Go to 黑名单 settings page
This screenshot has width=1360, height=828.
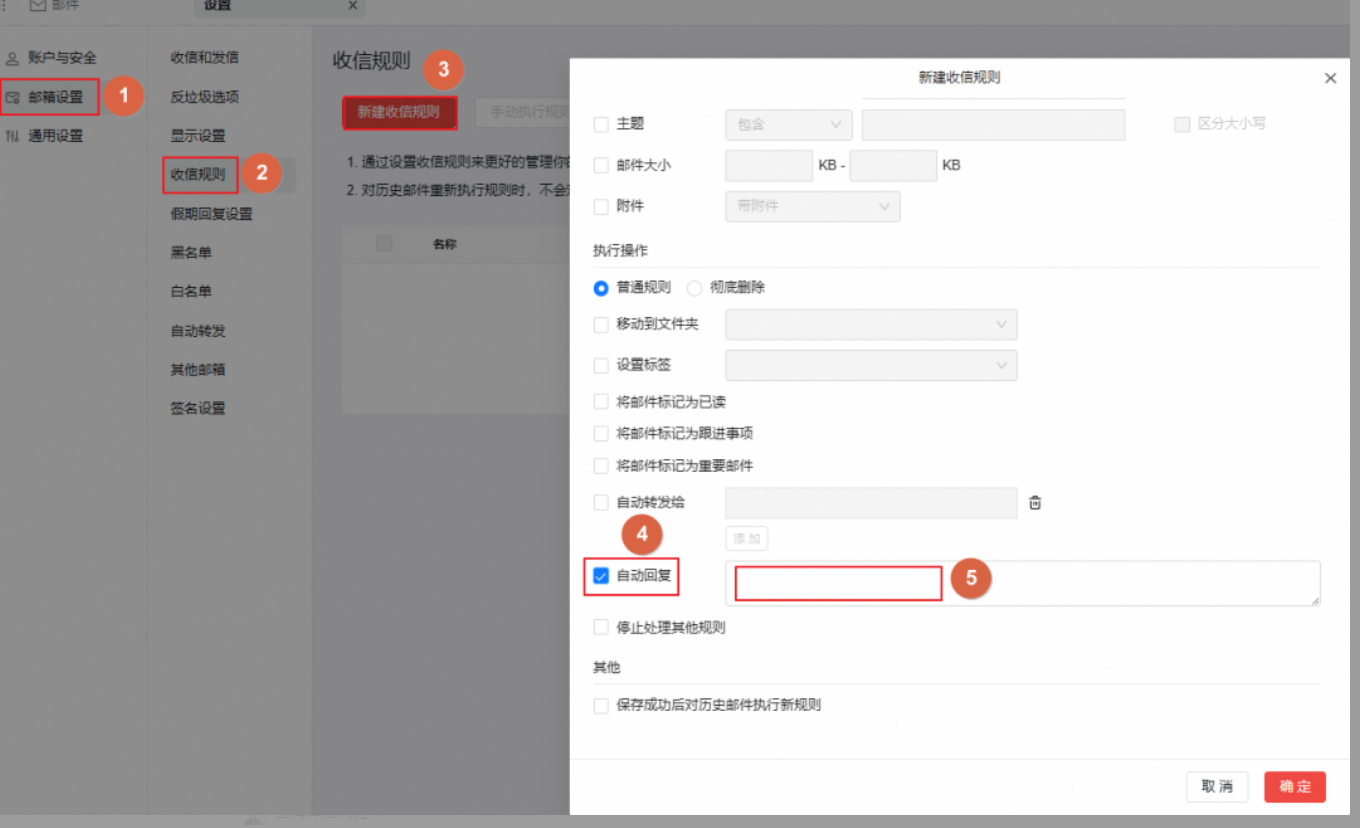[191, 253]
